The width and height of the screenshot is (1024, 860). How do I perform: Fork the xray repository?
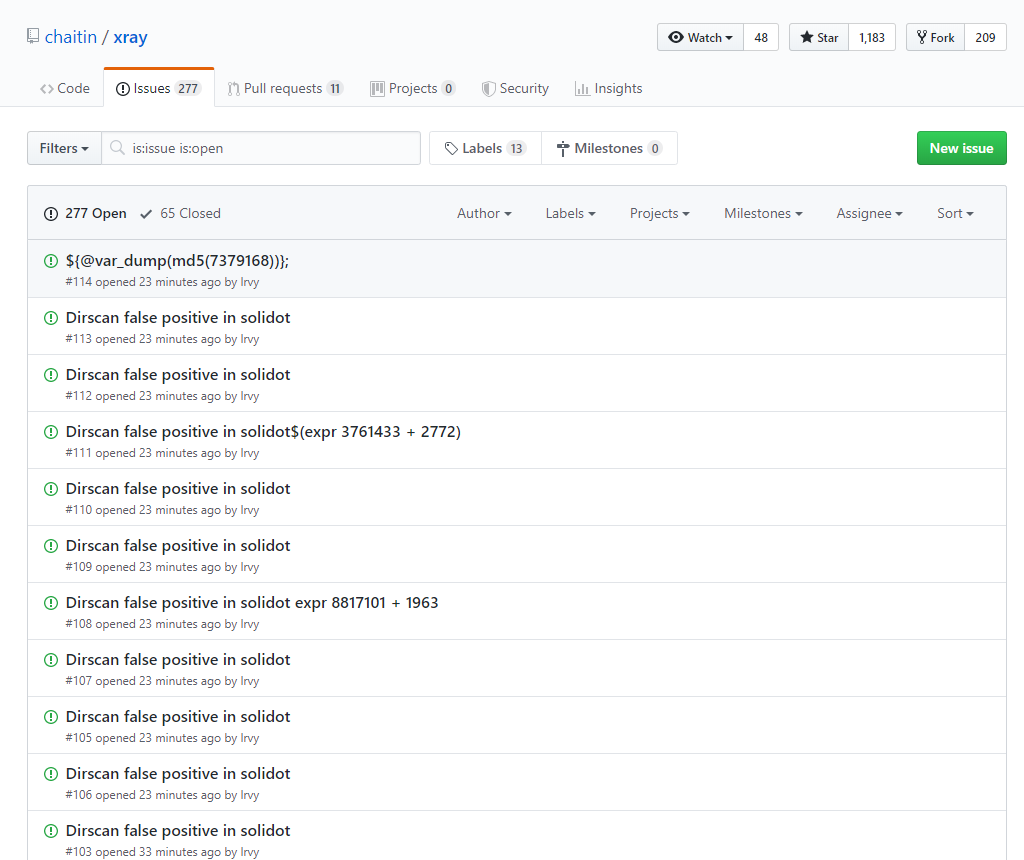coord(935,37)
